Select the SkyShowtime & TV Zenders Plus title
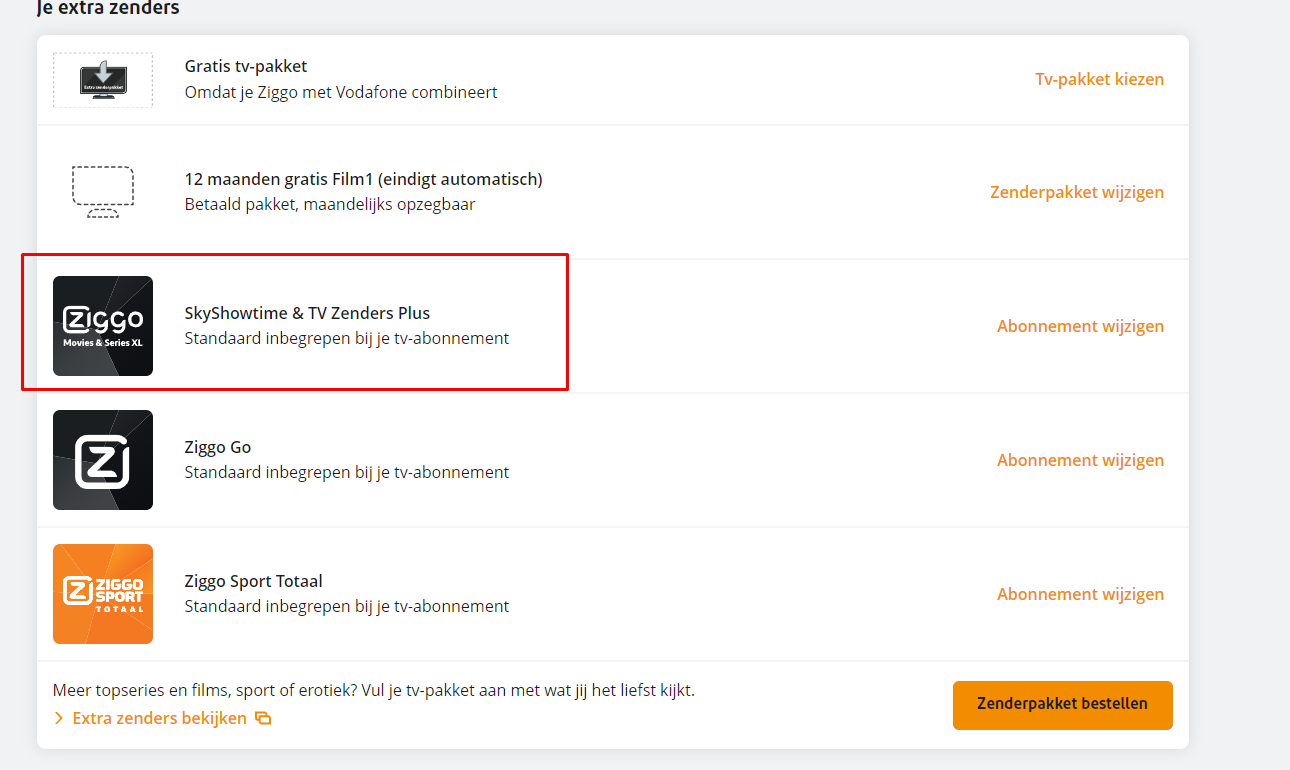The image size is (1290, 770). [307, 313]
